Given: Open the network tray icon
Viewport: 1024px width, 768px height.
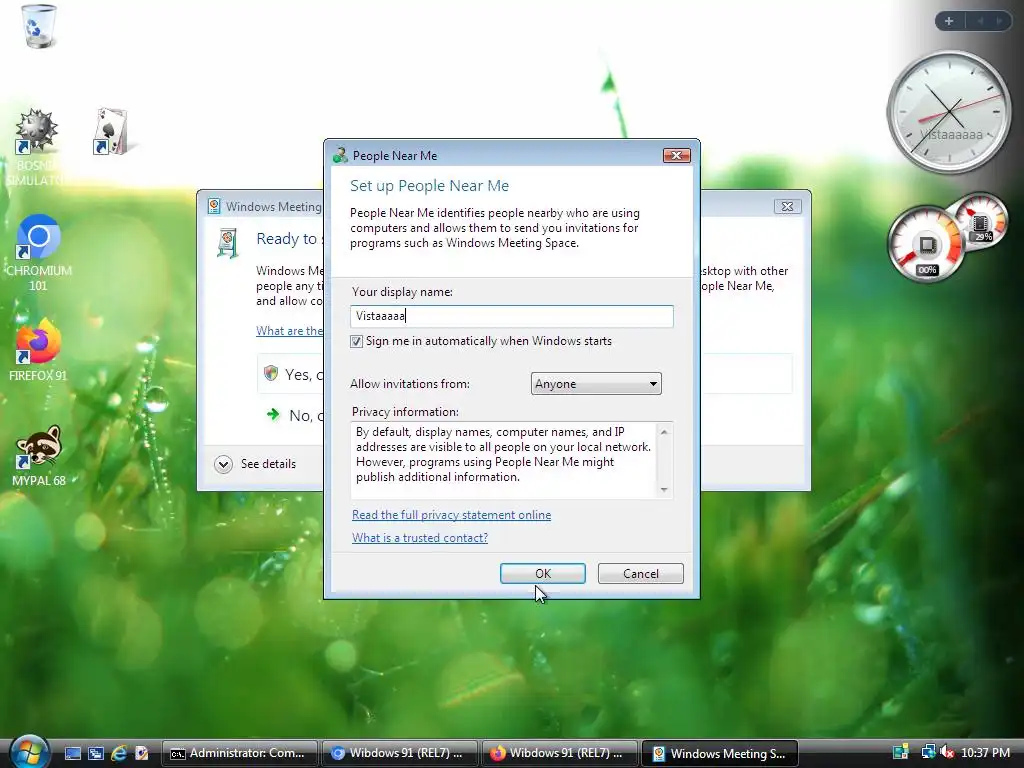Looking at the screenshot, I should pos(928,752).
